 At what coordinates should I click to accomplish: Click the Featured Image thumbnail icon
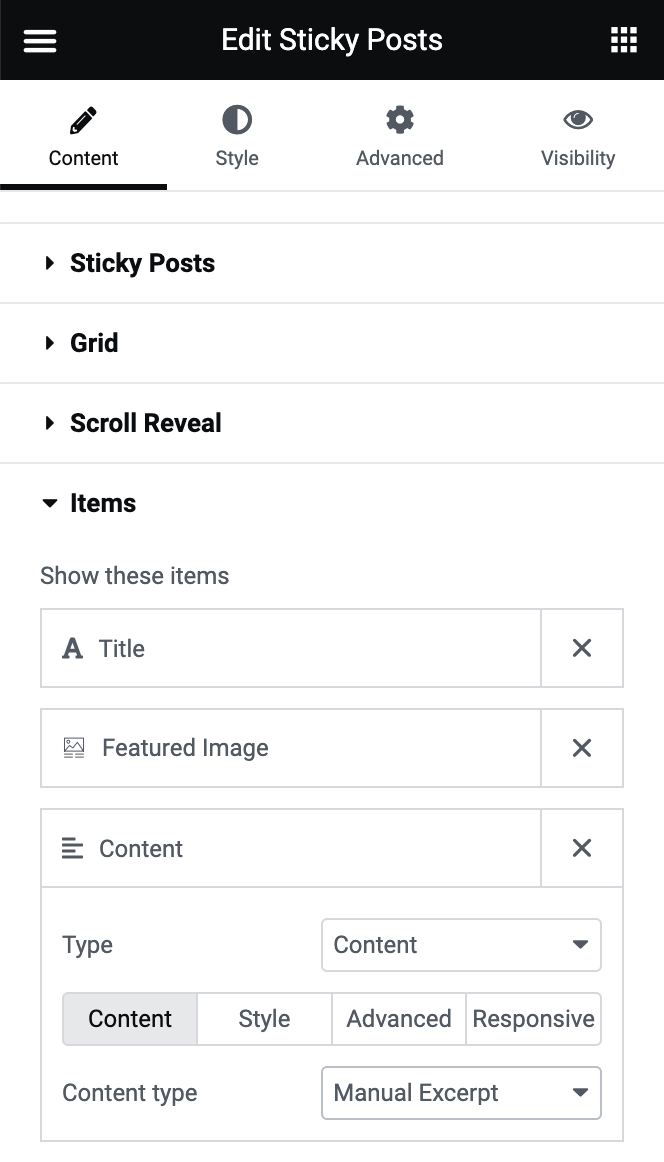pyautogui.click(x=72, y=748)
